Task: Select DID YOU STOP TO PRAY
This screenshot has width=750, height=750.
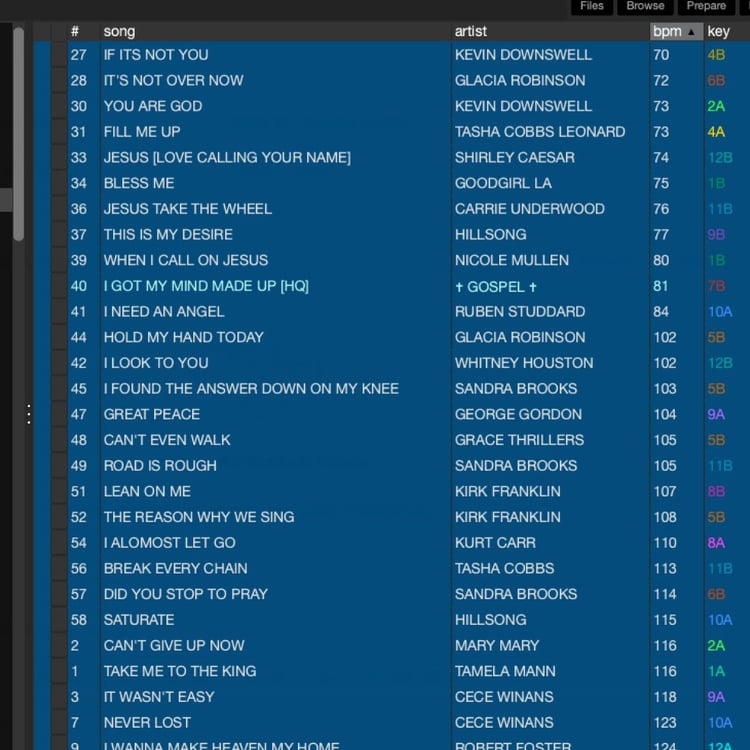Action: (186, 594)
